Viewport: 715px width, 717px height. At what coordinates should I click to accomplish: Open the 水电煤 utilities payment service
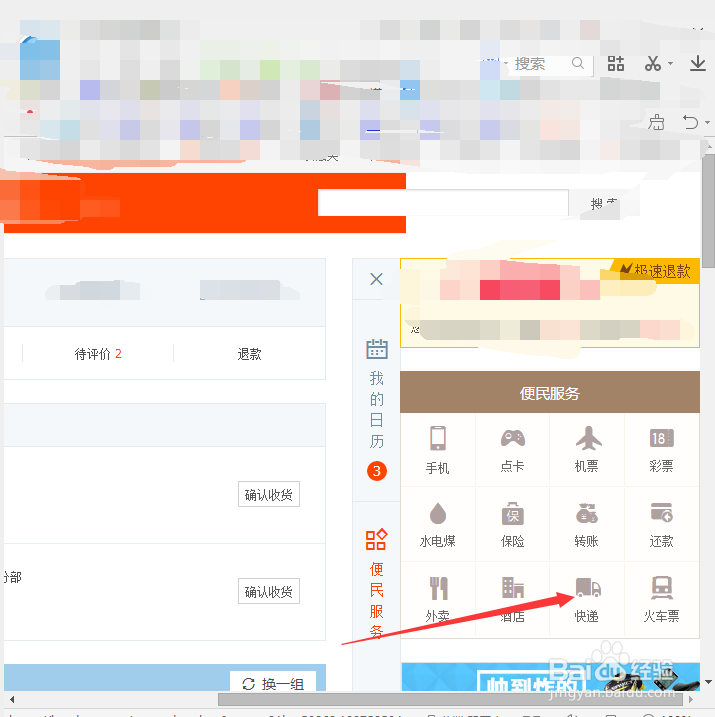click(x=438, y=525)
